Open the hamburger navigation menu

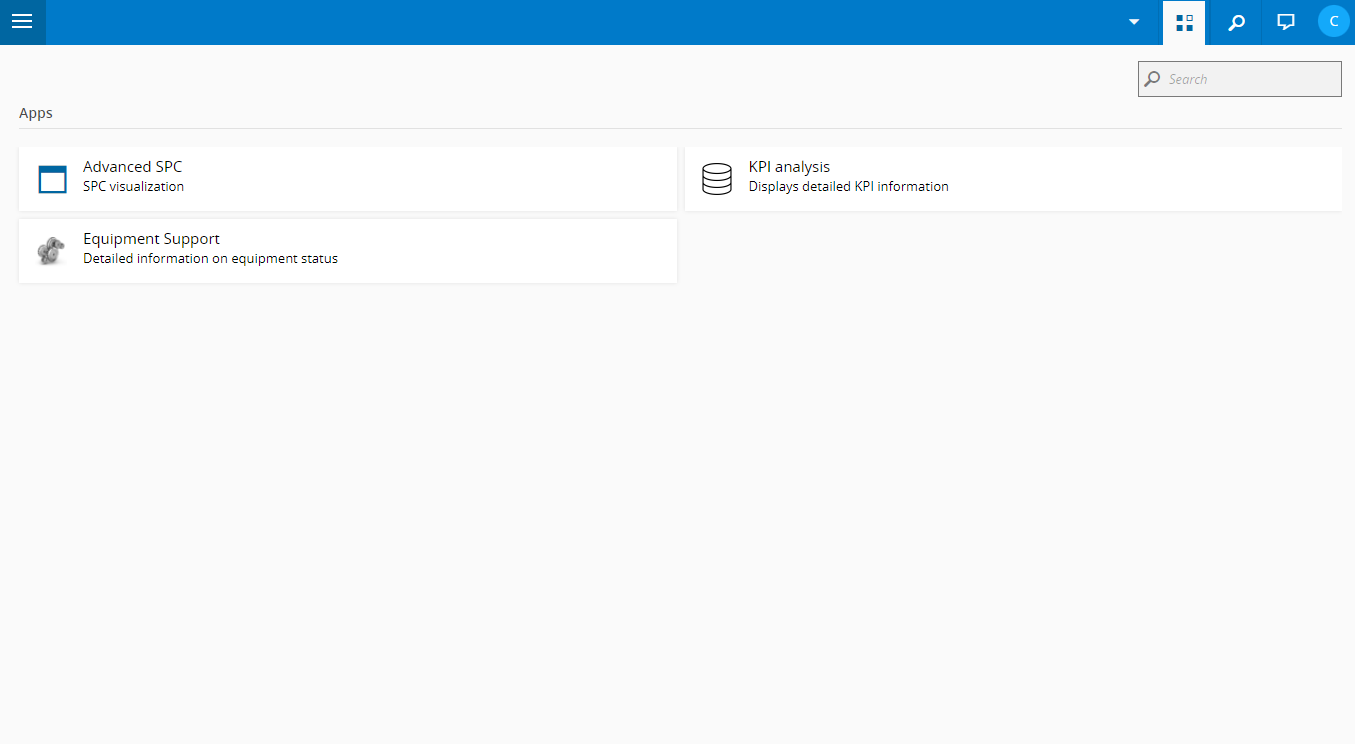click(22, 22)
